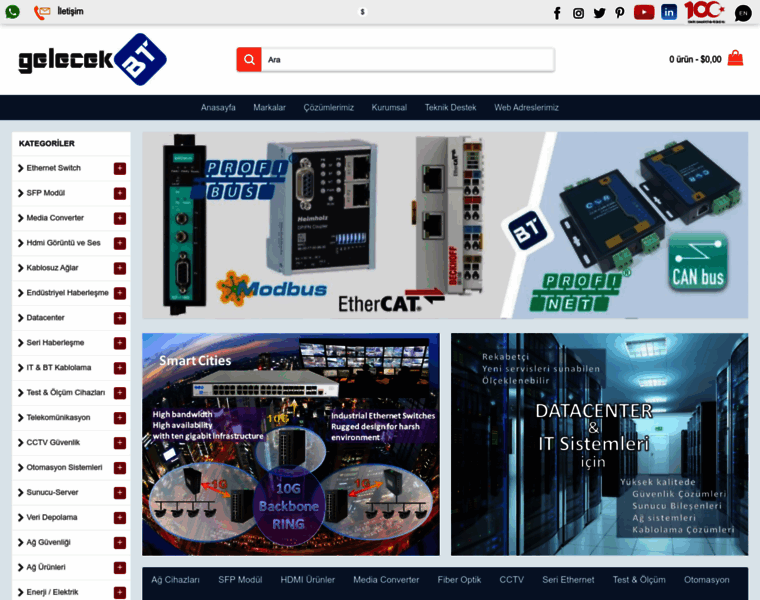Expand Media Converter category plus button
The width and height of the screenshot is (760, 600).
[x=120, y=219]
